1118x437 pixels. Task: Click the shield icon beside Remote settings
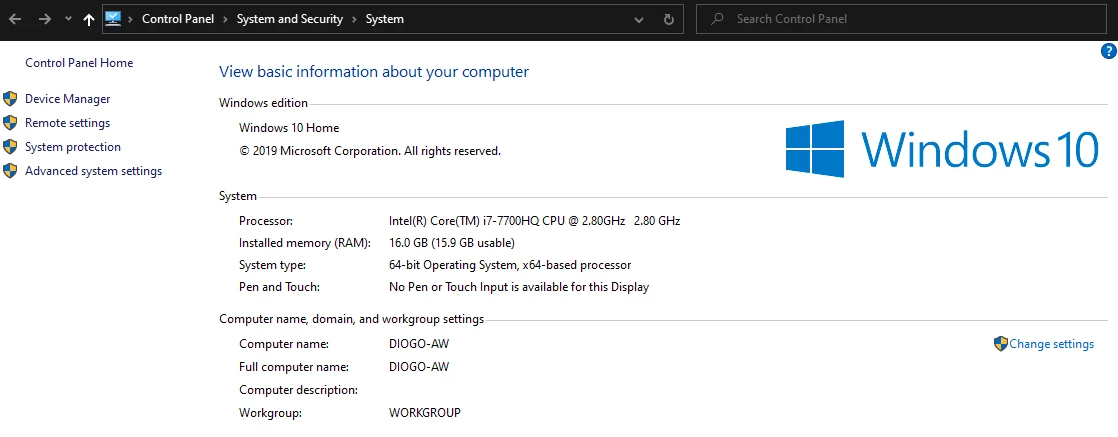pyautogui.click(x=10, y=123)
